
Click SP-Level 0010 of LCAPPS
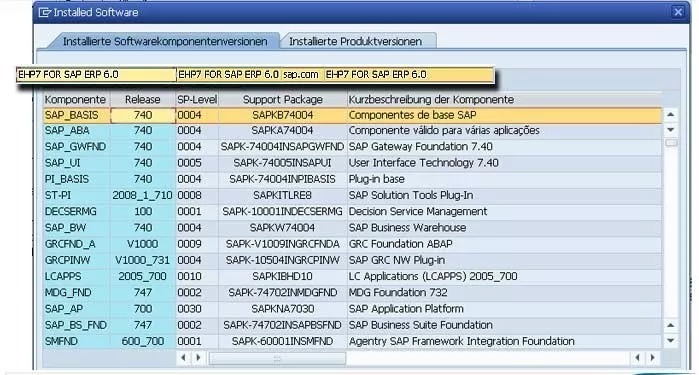pos(197,276)
